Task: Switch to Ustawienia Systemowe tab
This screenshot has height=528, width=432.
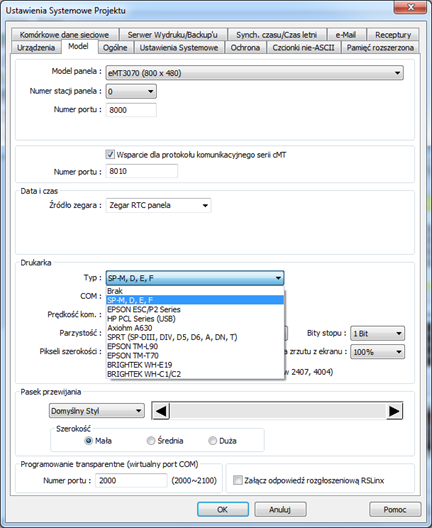Action: (179, 47)
